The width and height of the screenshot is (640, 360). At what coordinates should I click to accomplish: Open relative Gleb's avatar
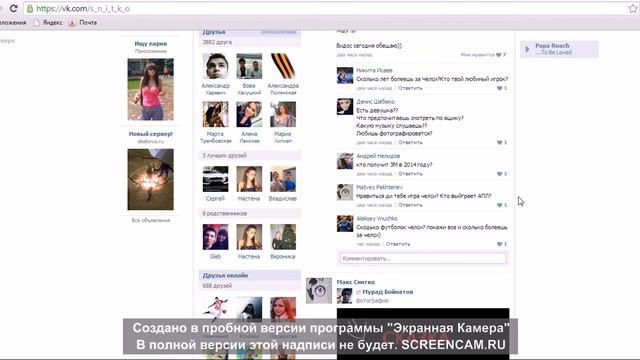pyautogui.click(x=216, y=237)
